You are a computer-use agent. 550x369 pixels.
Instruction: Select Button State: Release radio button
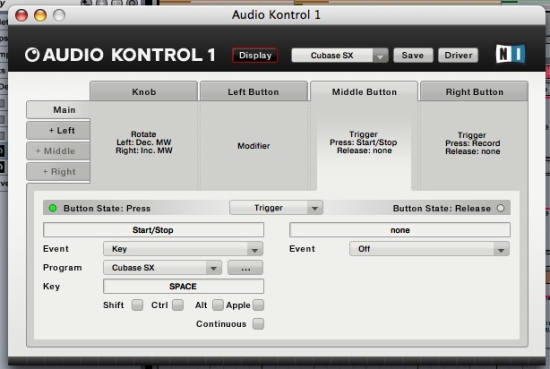coord(501,208)
